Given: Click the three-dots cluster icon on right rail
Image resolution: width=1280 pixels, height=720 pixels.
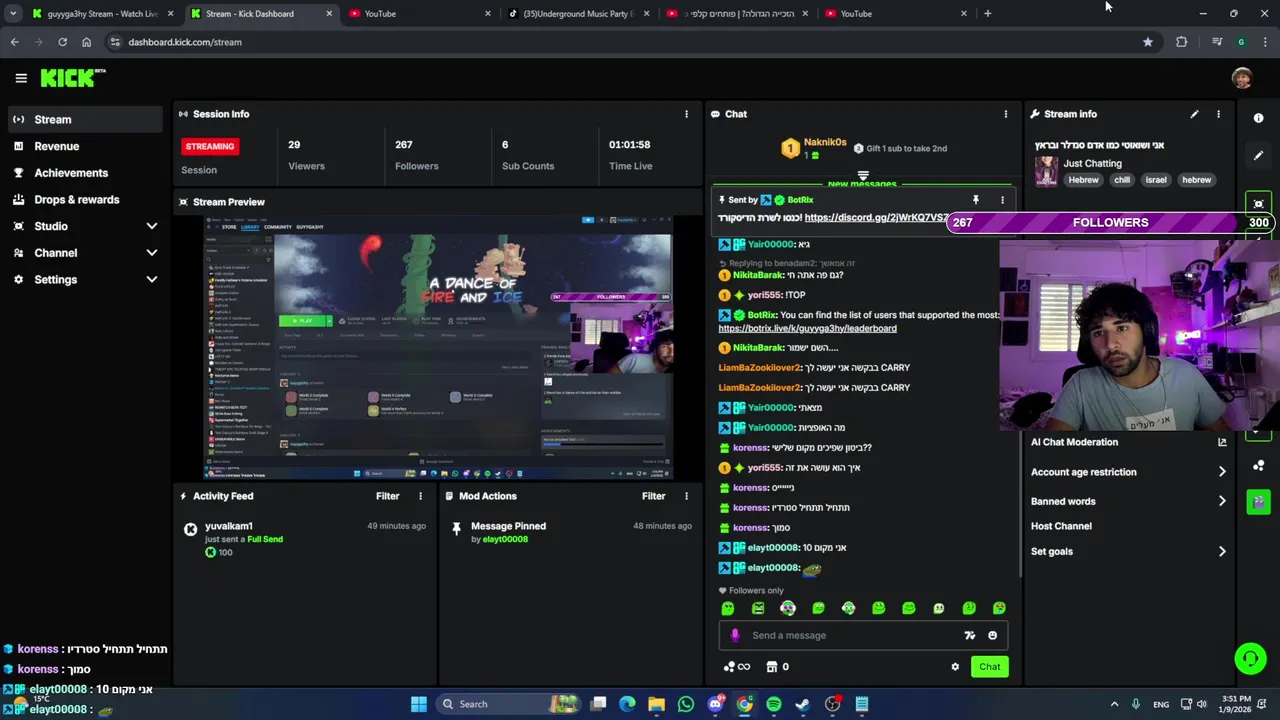Looking at the screenshot, I should [x=1258, y=466].
